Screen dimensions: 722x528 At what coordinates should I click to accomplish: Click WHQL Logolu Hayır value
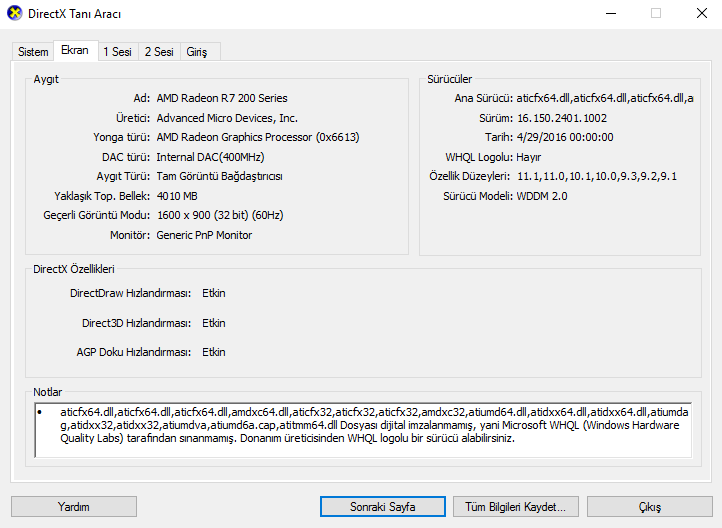pos(529,157)
